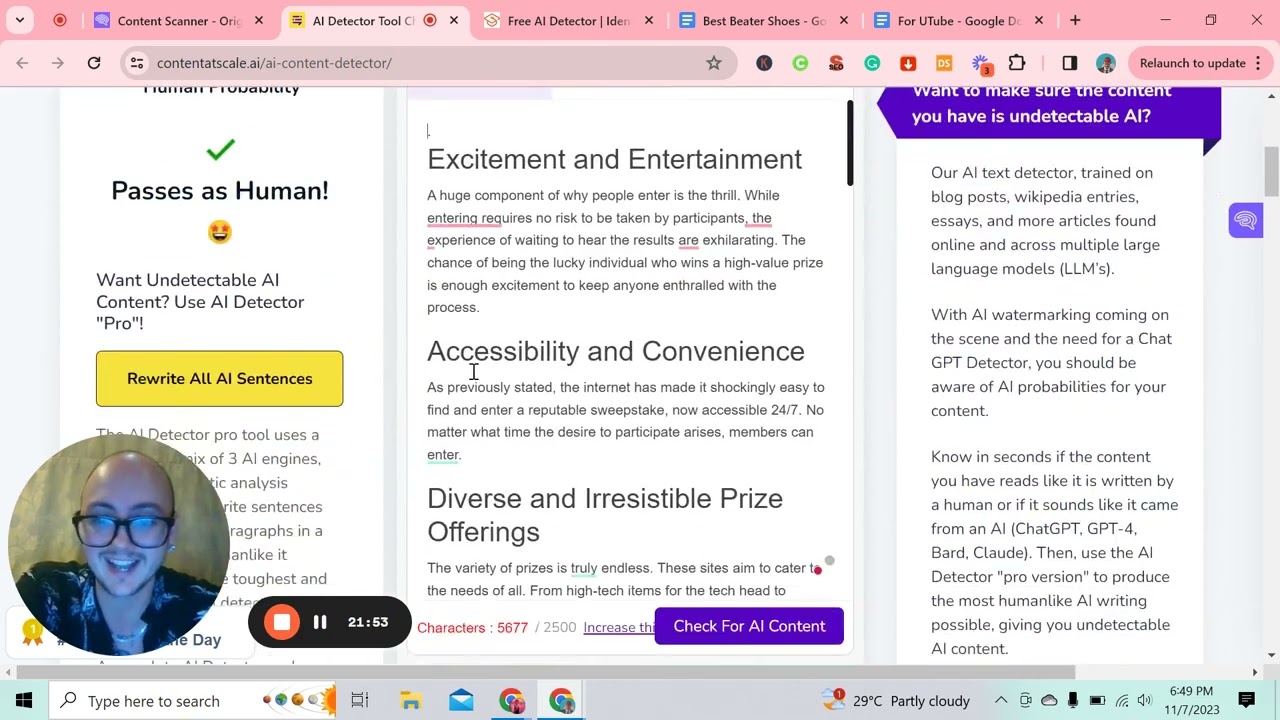Switch to Content Scanner - Originality tab
The image size is (1280, 720).
(180, 20)
